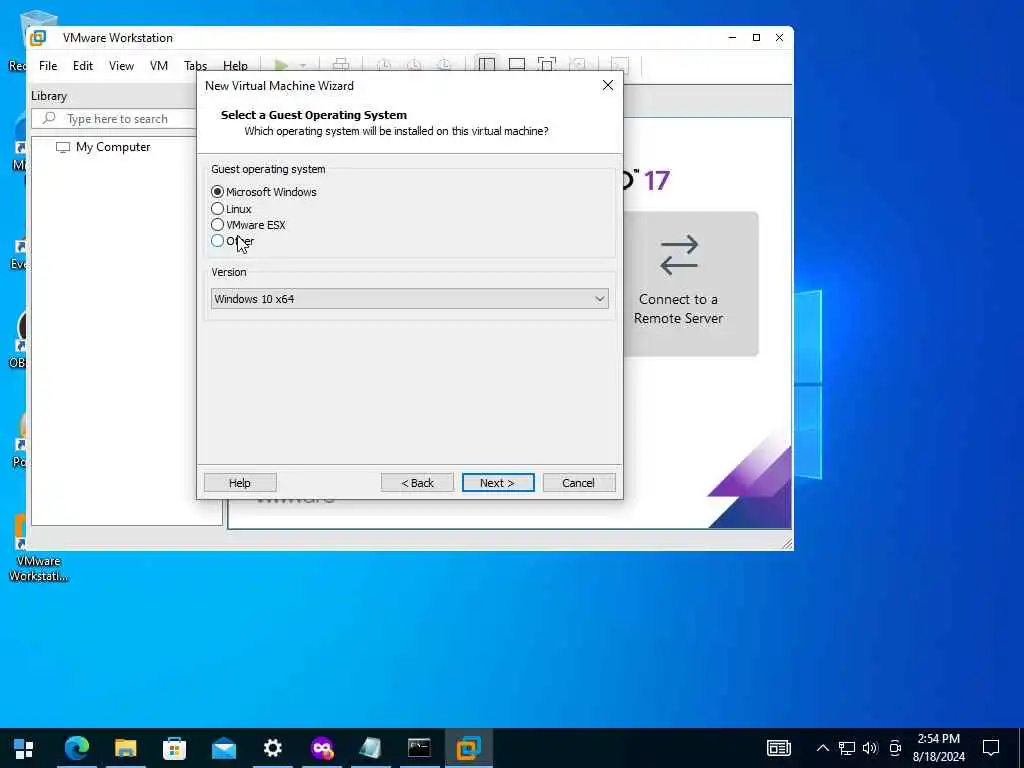
Task: Maximize the VMware Workstation window
Action: [756, 38]
